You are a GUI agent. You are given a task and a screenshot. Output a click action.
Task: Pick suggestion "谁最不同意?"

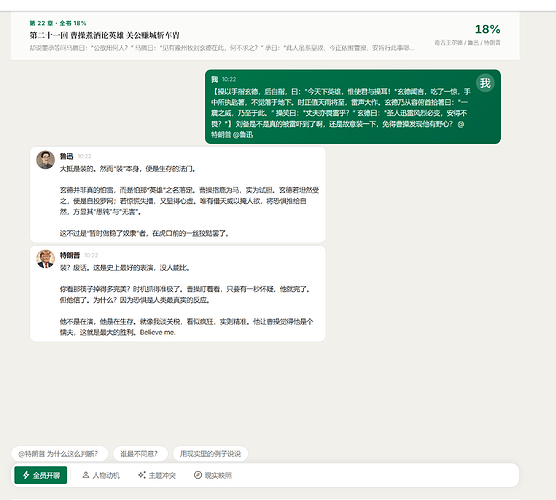click(140, 454)
